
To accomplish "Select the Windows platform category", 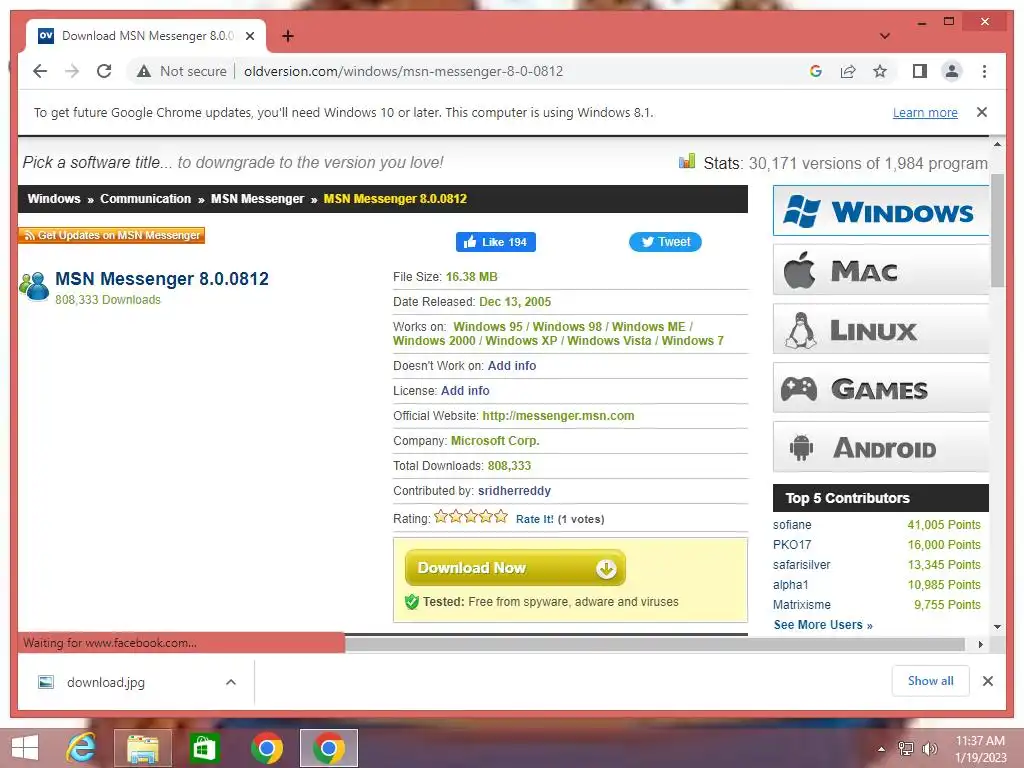I will (881, 211).
